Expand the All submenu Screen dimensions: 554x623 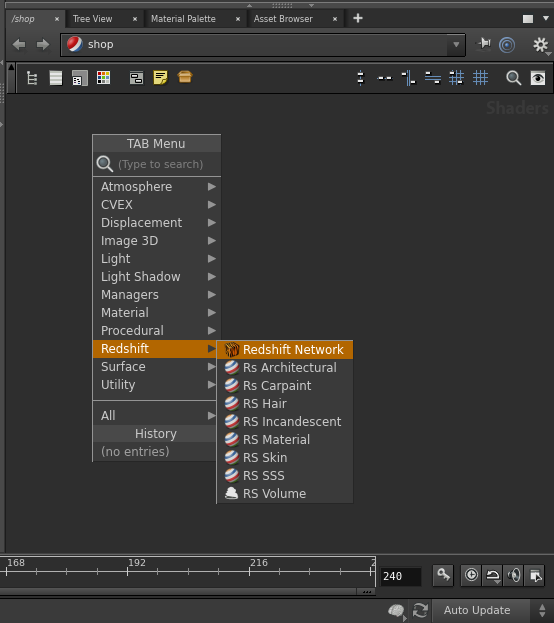[x=155, y=416]
